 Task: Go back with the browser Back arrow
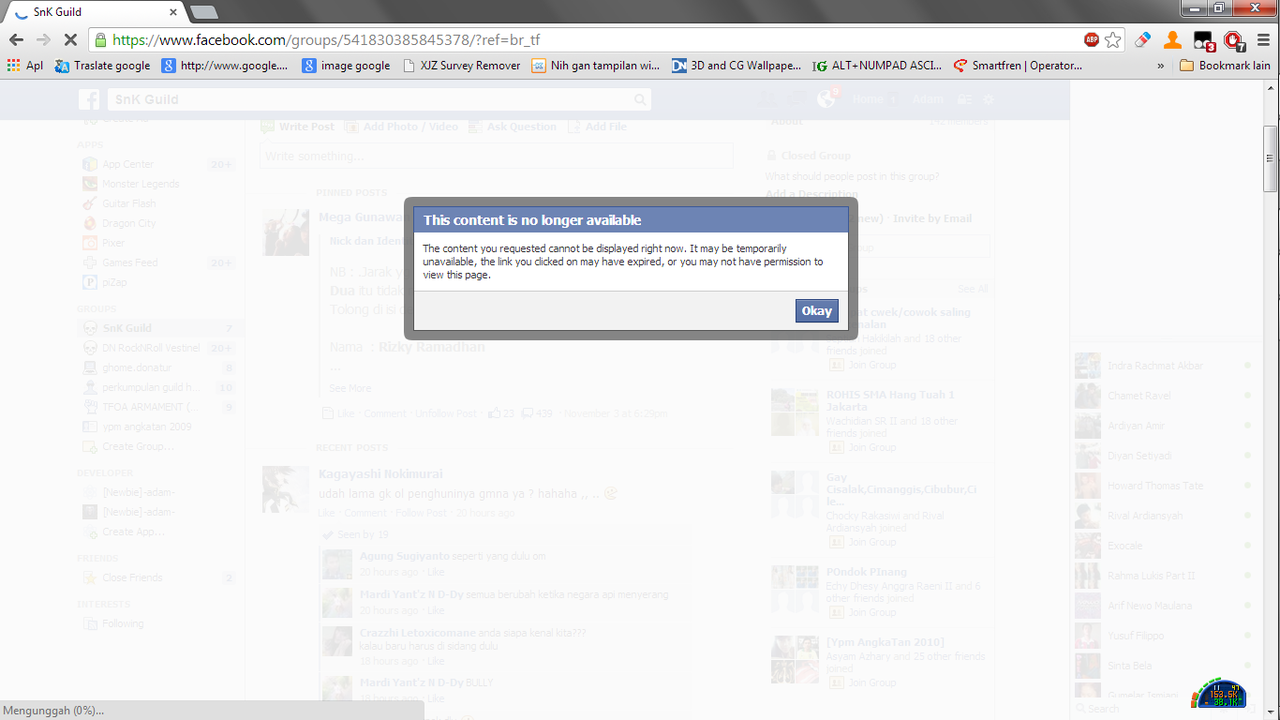pyautogui.click(x=16, y=40)
